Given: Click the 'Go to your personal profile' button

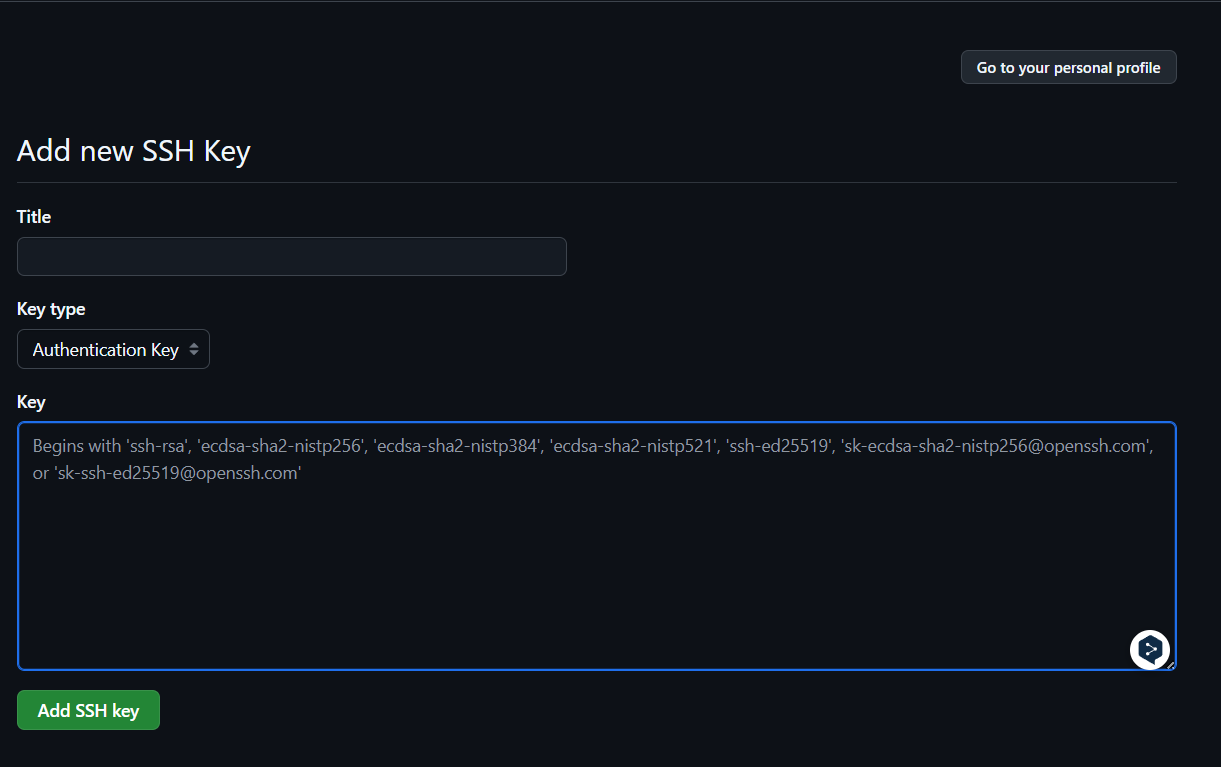Looking at the screenshot, I should pyautogui.click(x=1068, y=68).
